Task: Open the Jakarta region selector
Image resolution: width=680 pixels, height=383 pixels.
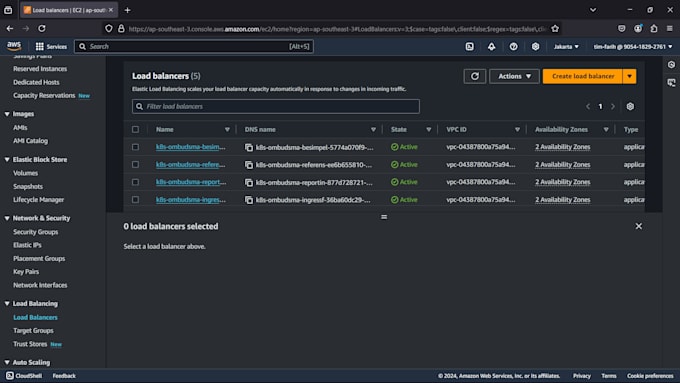Action: click(x=566, y=46)
